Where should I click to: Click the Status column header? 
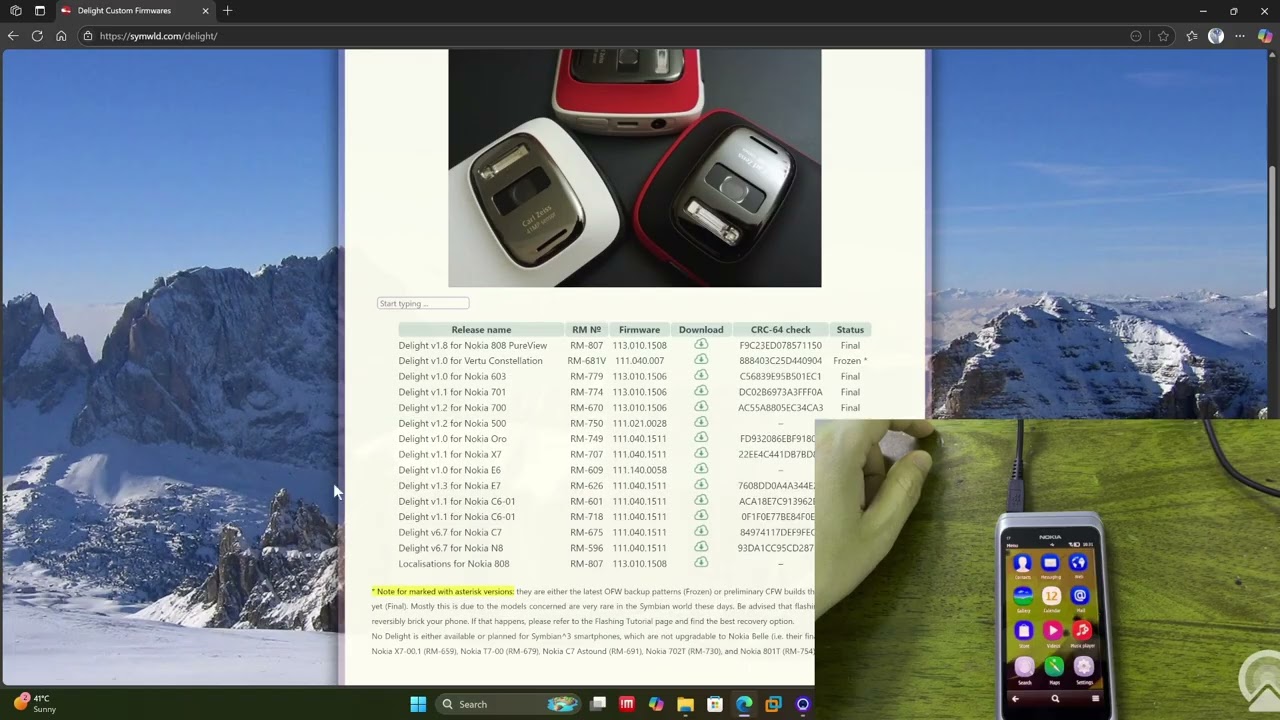pyautogui.click(x=850, y=329)
